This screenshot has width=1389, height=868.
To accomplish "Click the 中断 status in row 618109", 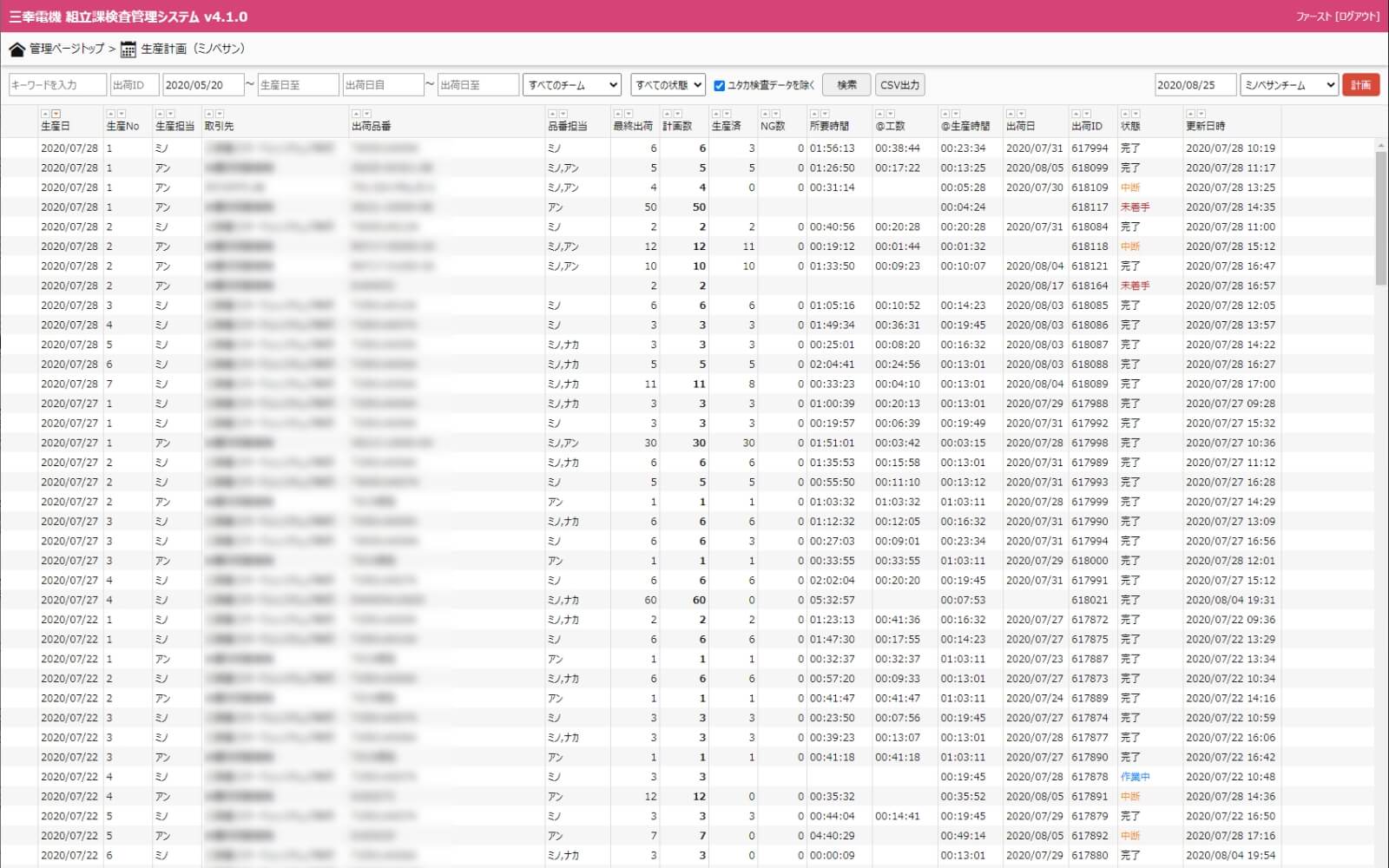I will tap(1129, 187).
